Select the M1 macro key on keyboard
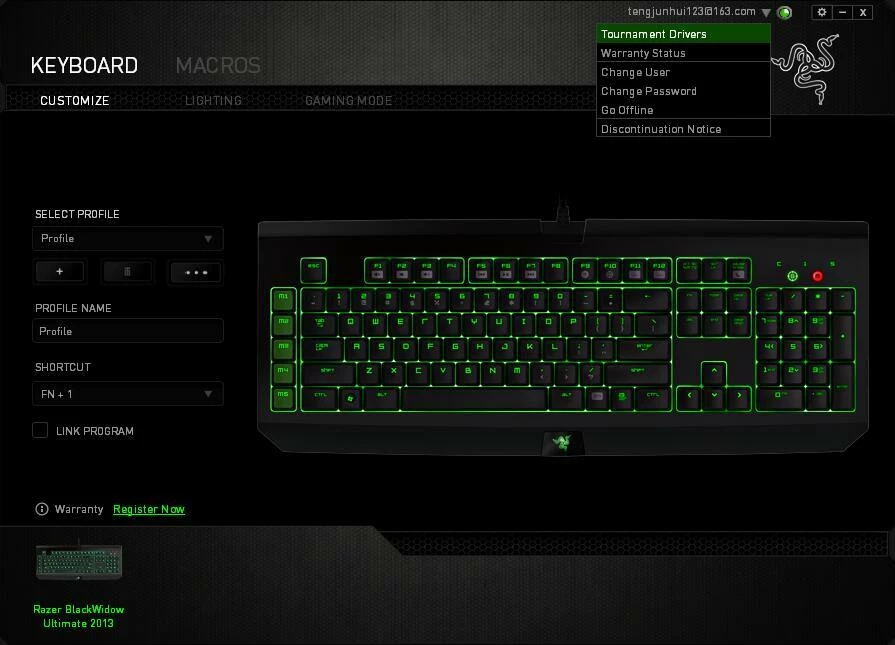 point(283,299)
